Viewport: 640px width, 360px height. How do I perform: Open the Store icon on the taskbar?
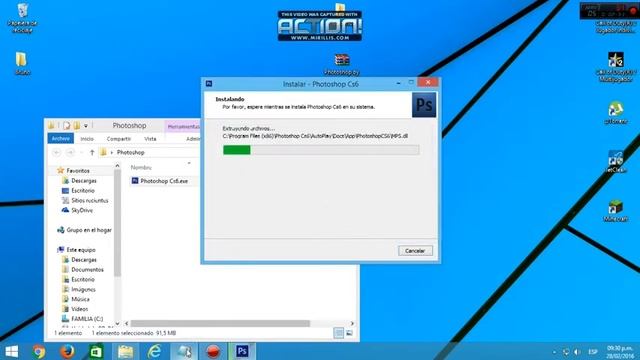[x=96, y=351]
